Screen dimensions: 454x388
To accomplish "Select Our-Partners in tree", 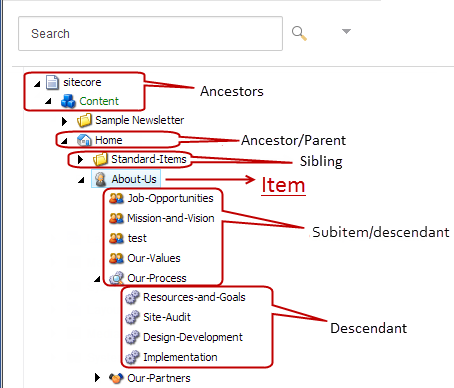I will (159, 378).
